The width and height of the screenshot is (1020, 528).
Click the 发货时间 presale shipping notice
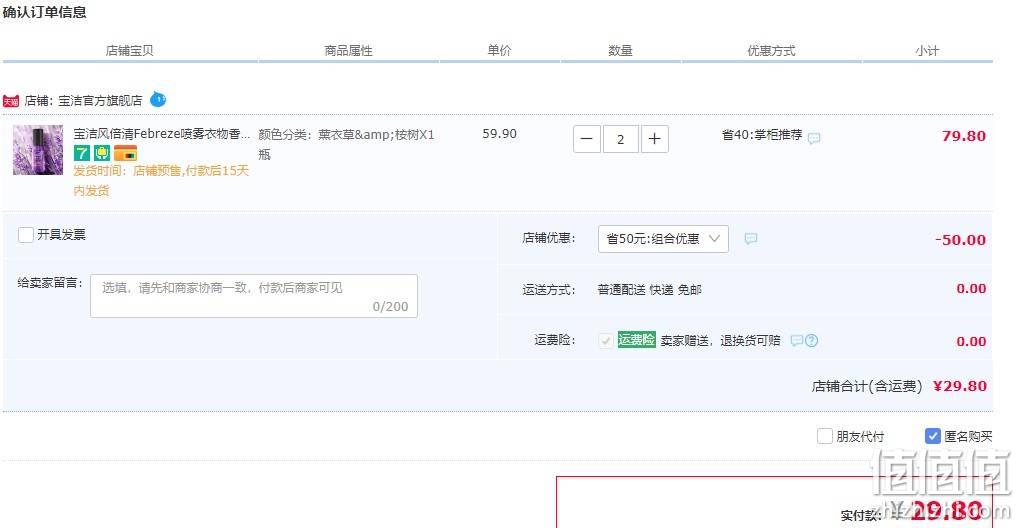point(161,180)
